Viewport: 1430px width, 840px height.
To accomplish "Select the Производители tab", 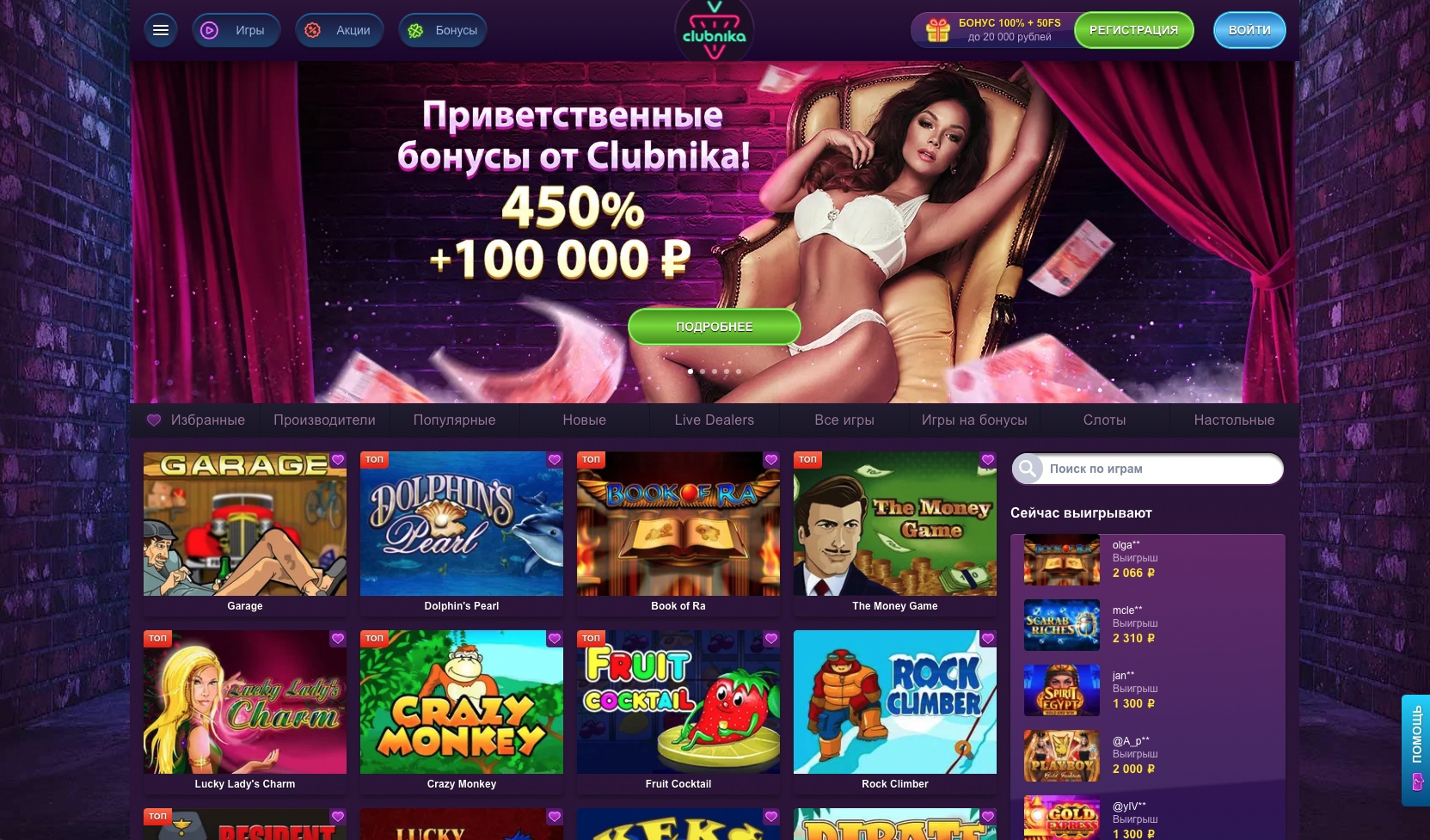I will [x=324, y=420].
